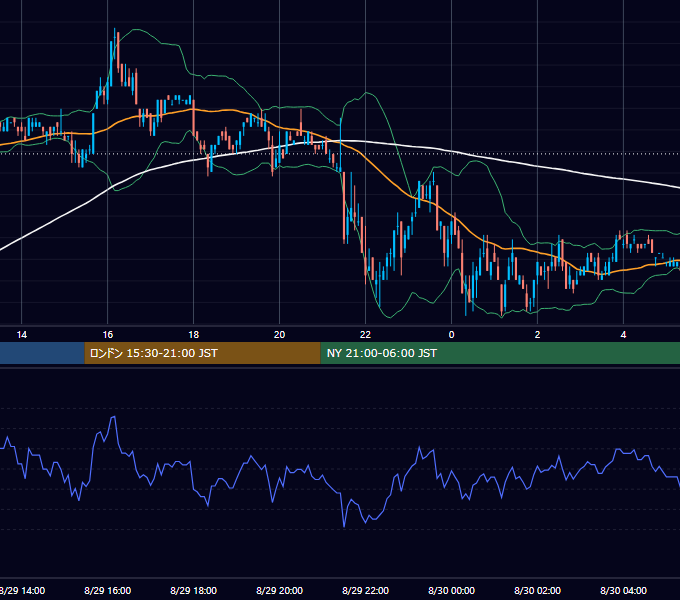Viewport: 680px width, 600px height.
Task: Click hour label 0 on time axis
Action: pos(451,335)
